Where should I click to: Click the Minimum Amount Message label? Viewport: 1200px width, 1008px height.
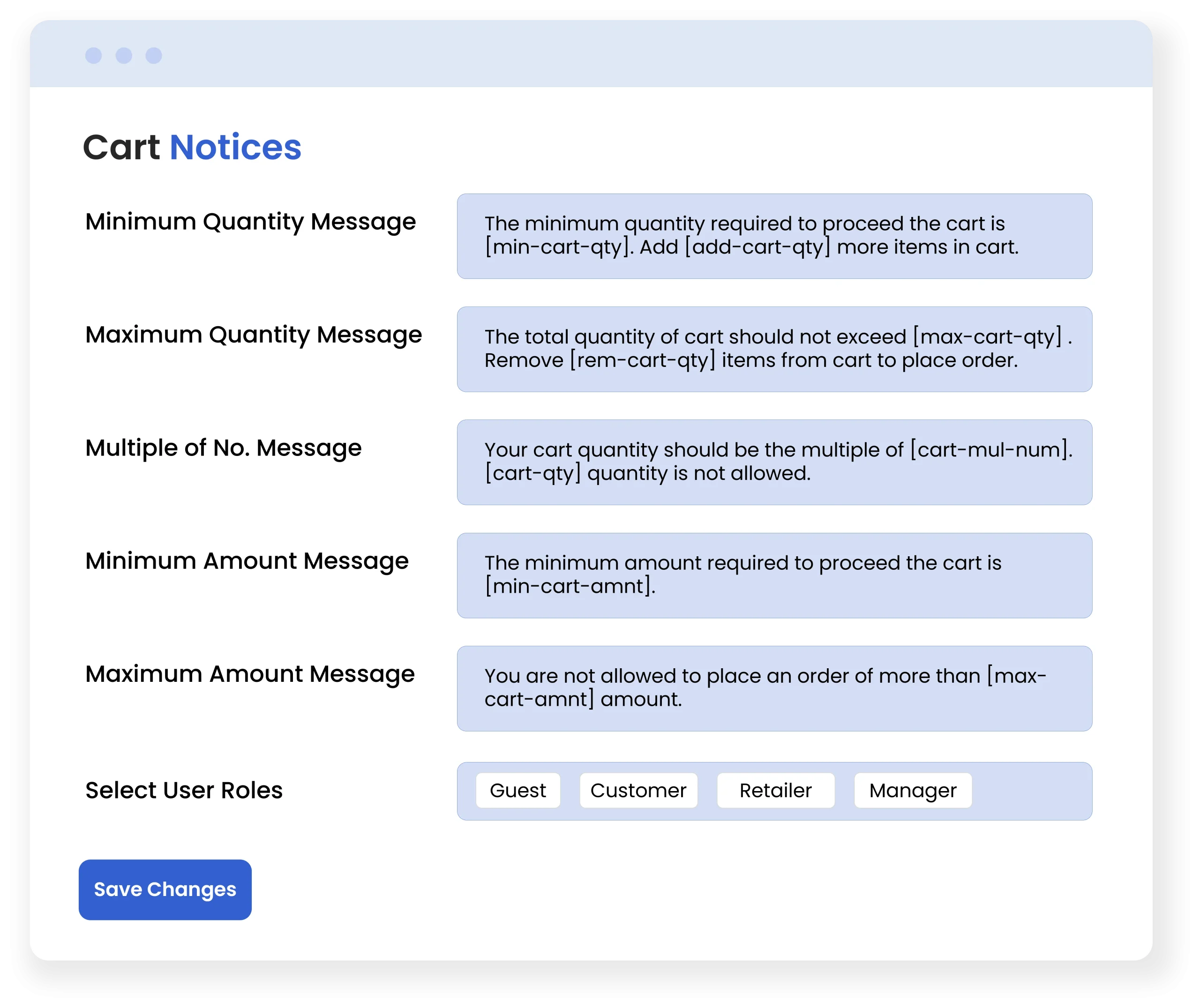click(x=247, y=561)
